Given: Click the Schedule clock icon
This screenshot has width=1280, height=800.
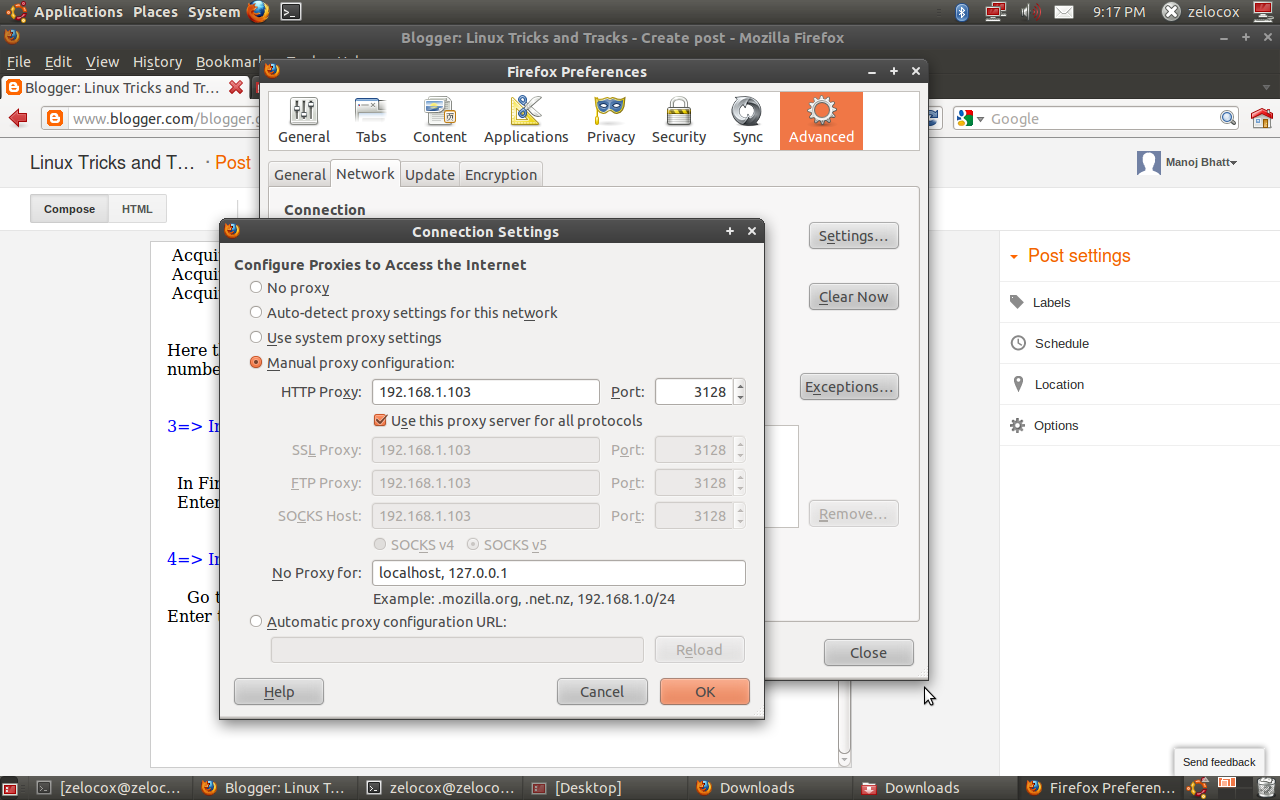Looking at the screenshot, I should coord(1018,343).
